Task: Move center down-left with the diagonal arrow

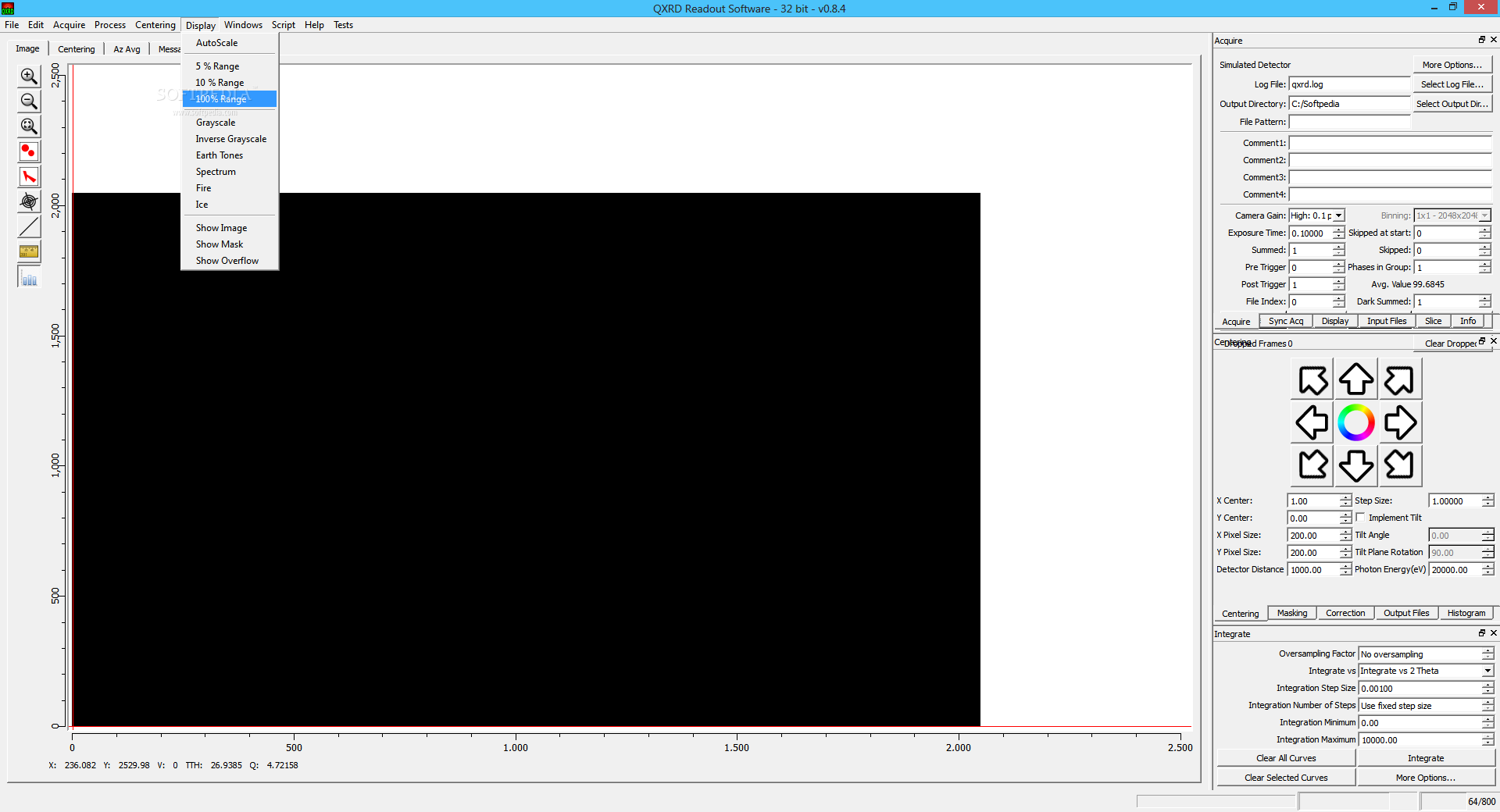Action: pos(1312,465)
